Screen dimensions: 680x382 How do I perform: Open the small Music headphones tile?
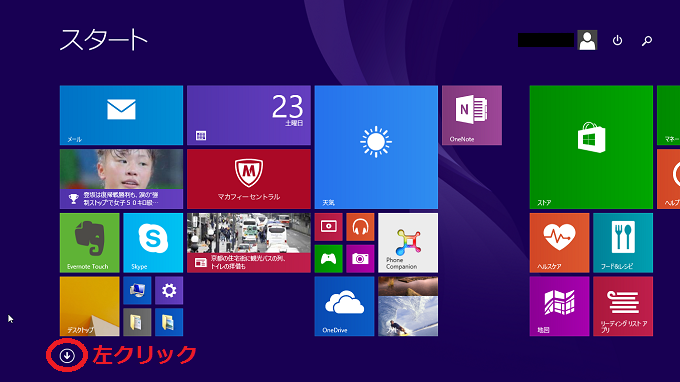point(360,227)
